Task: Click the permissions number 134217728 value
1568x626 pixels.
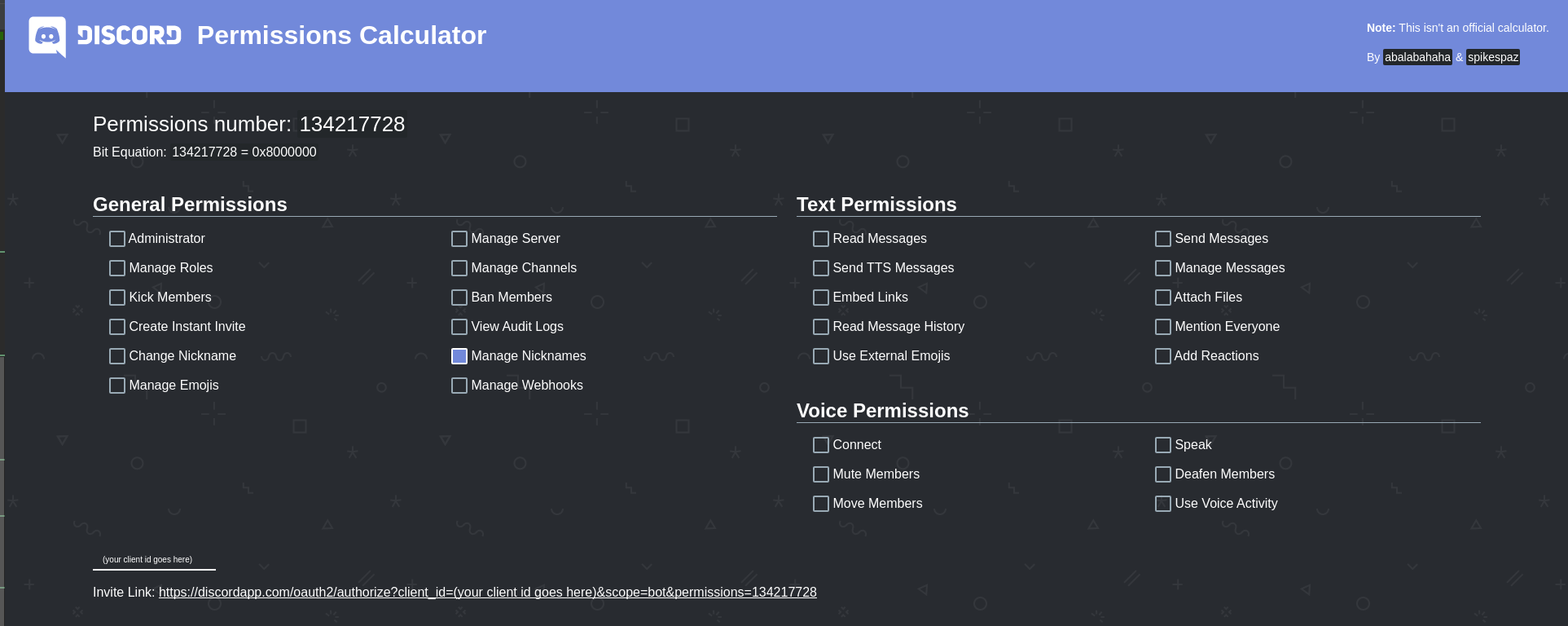Action: click(352, 124)
